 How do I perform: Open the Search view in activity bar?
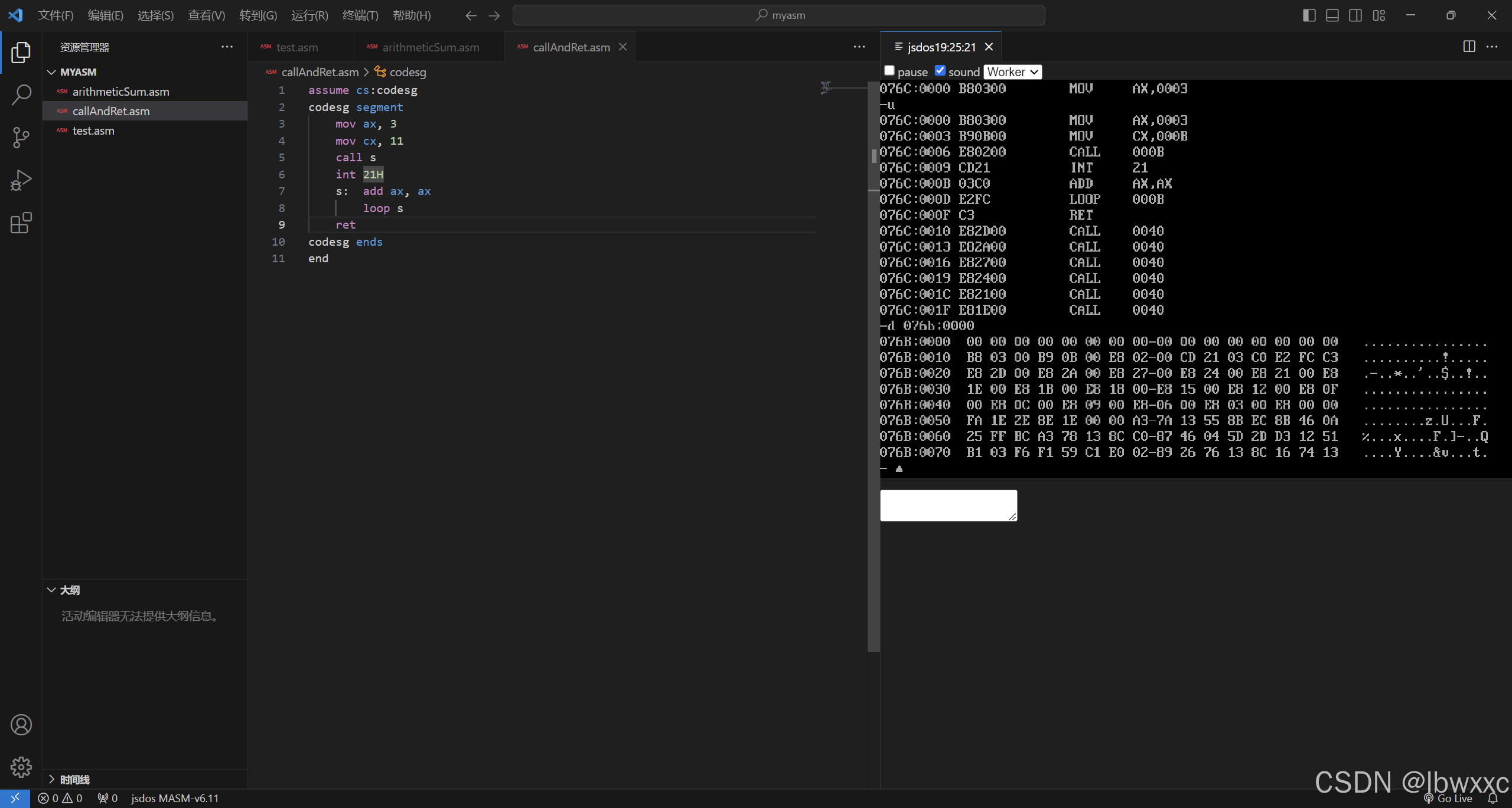(21, 95)
